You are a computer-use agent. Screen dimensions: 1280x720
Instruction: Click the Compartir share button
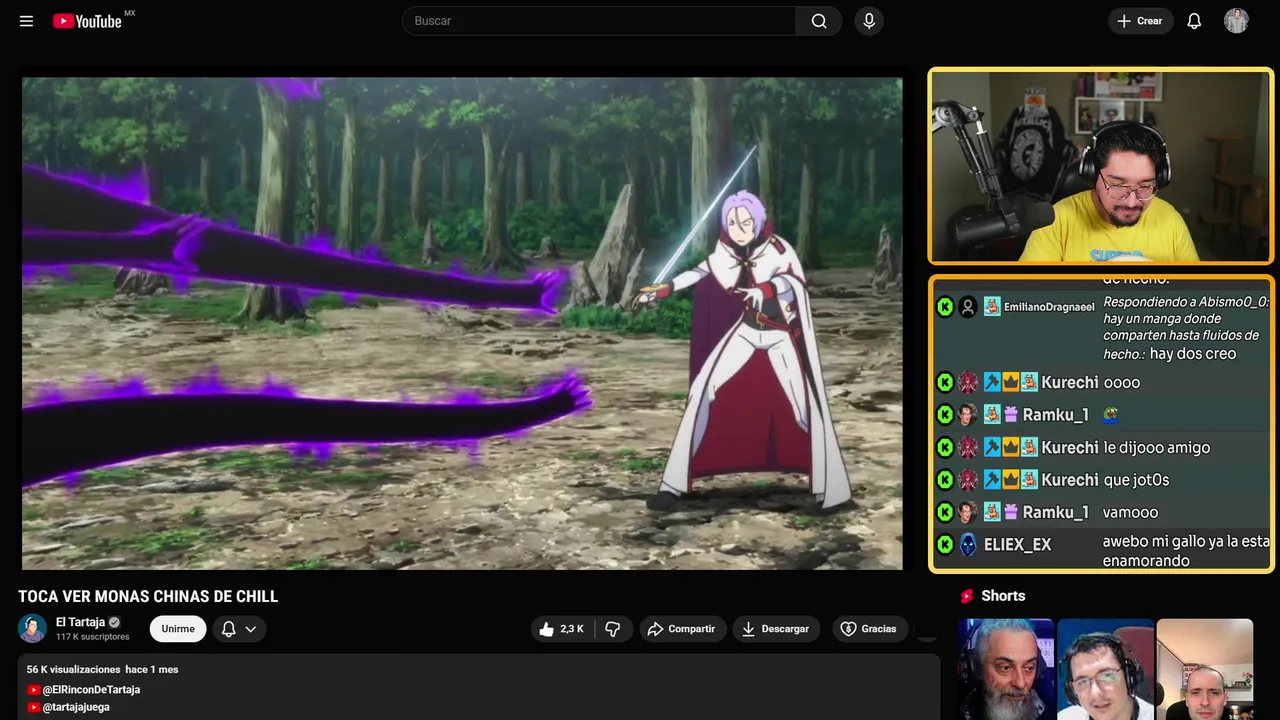[681, 629]
